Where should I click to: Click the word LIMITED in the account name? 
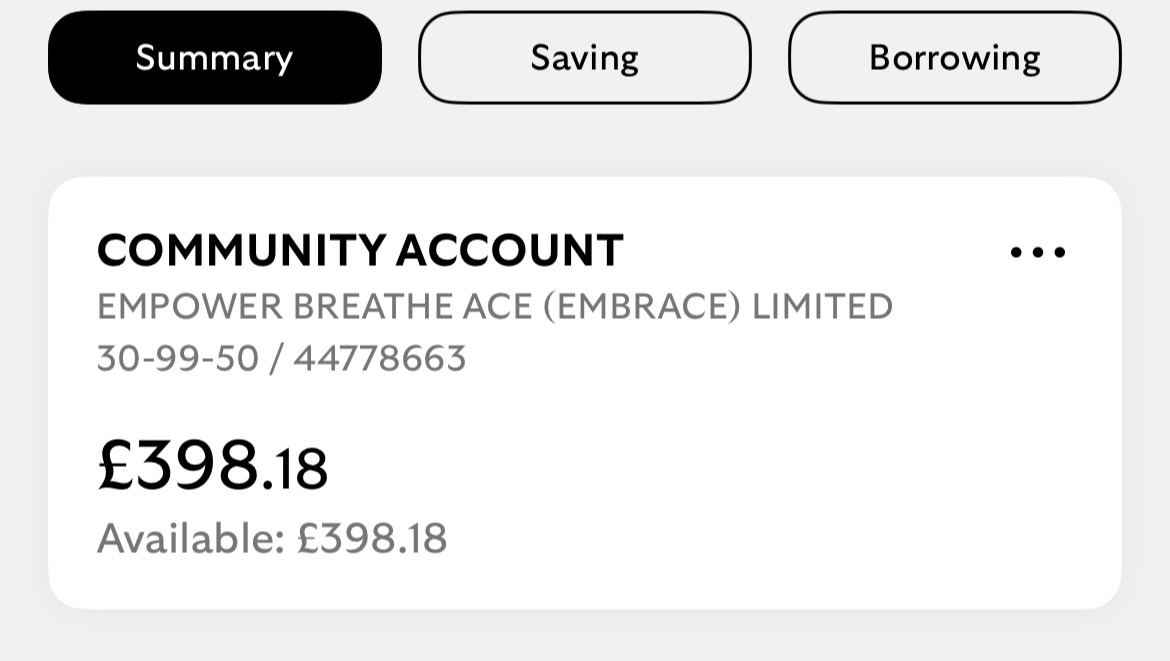[x=822, y=306]
